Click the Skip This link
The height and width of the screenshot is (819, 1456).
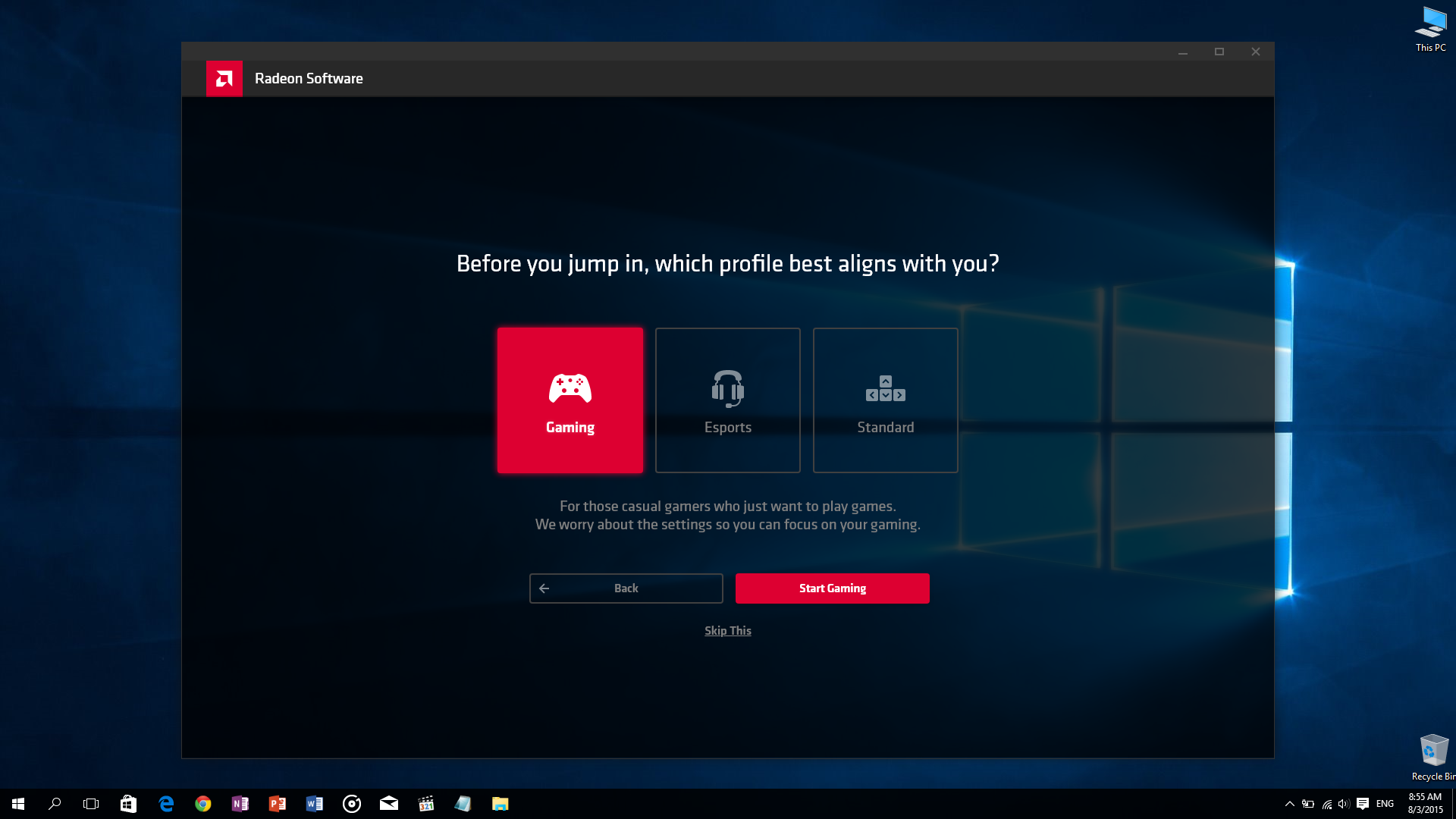click(x=727, y=630)
